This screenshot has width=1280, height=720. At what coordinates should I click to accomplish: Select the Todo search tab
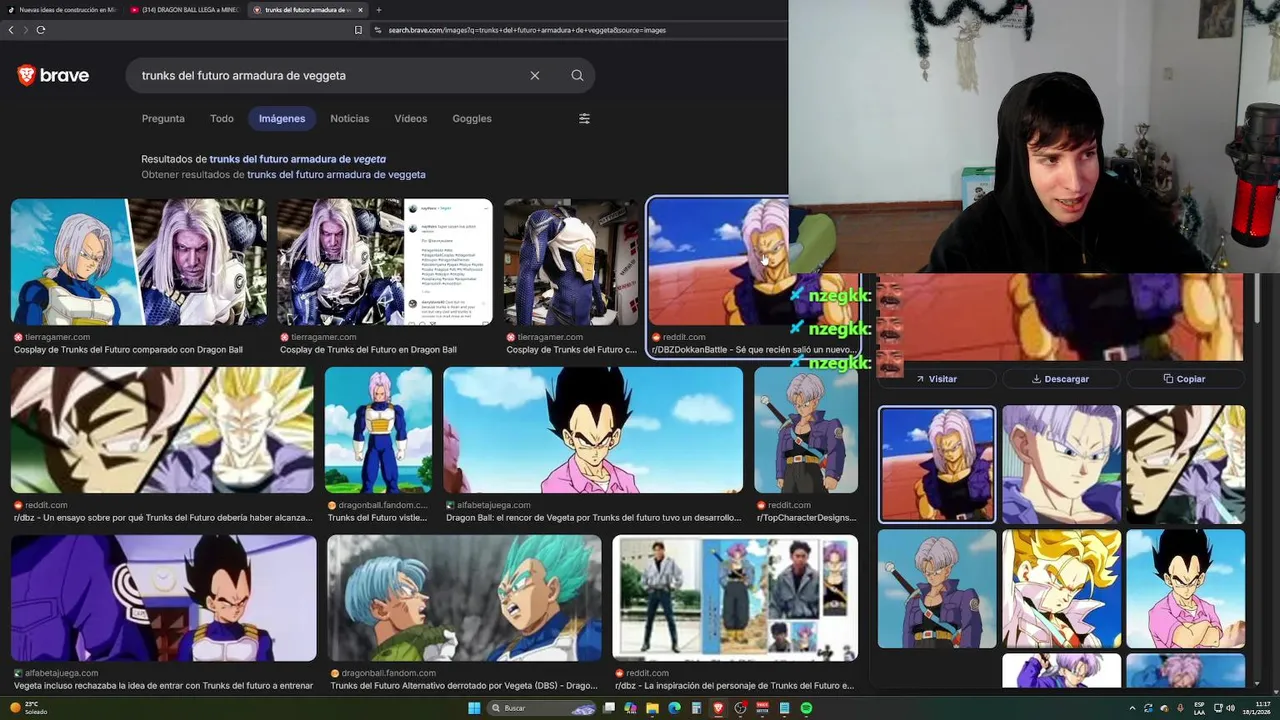pyautogui.click(x=222, y=118)
